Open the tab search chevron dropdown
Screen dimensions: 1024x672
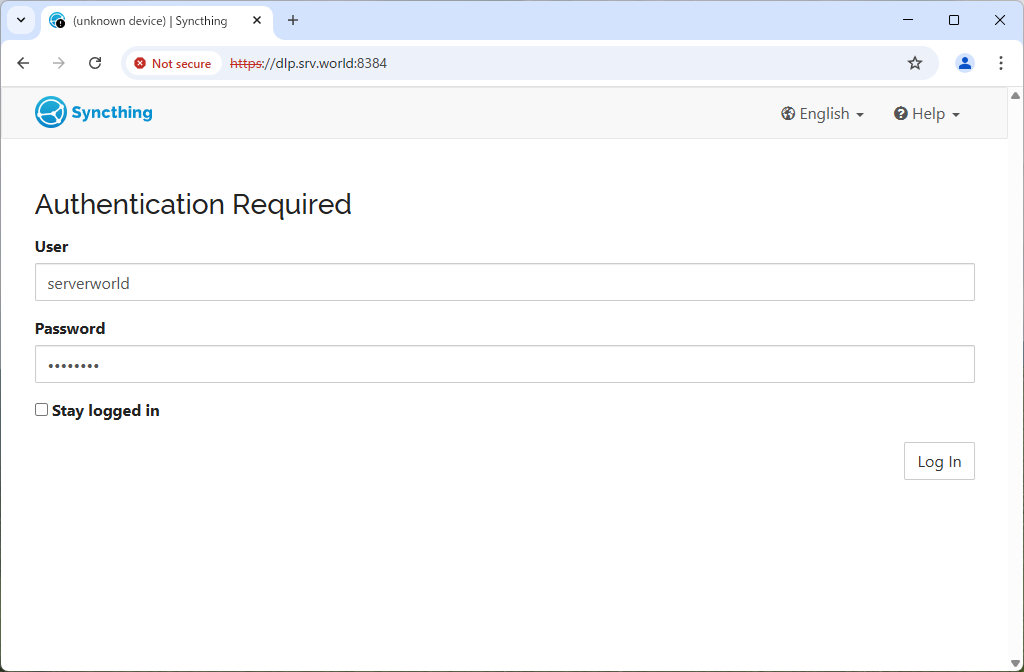point(21,20)
